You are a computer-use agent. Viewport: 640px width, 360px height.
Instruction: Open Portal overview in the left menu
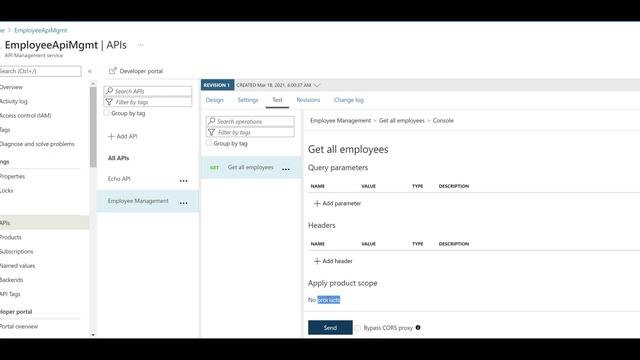click(x=19, y=327)
